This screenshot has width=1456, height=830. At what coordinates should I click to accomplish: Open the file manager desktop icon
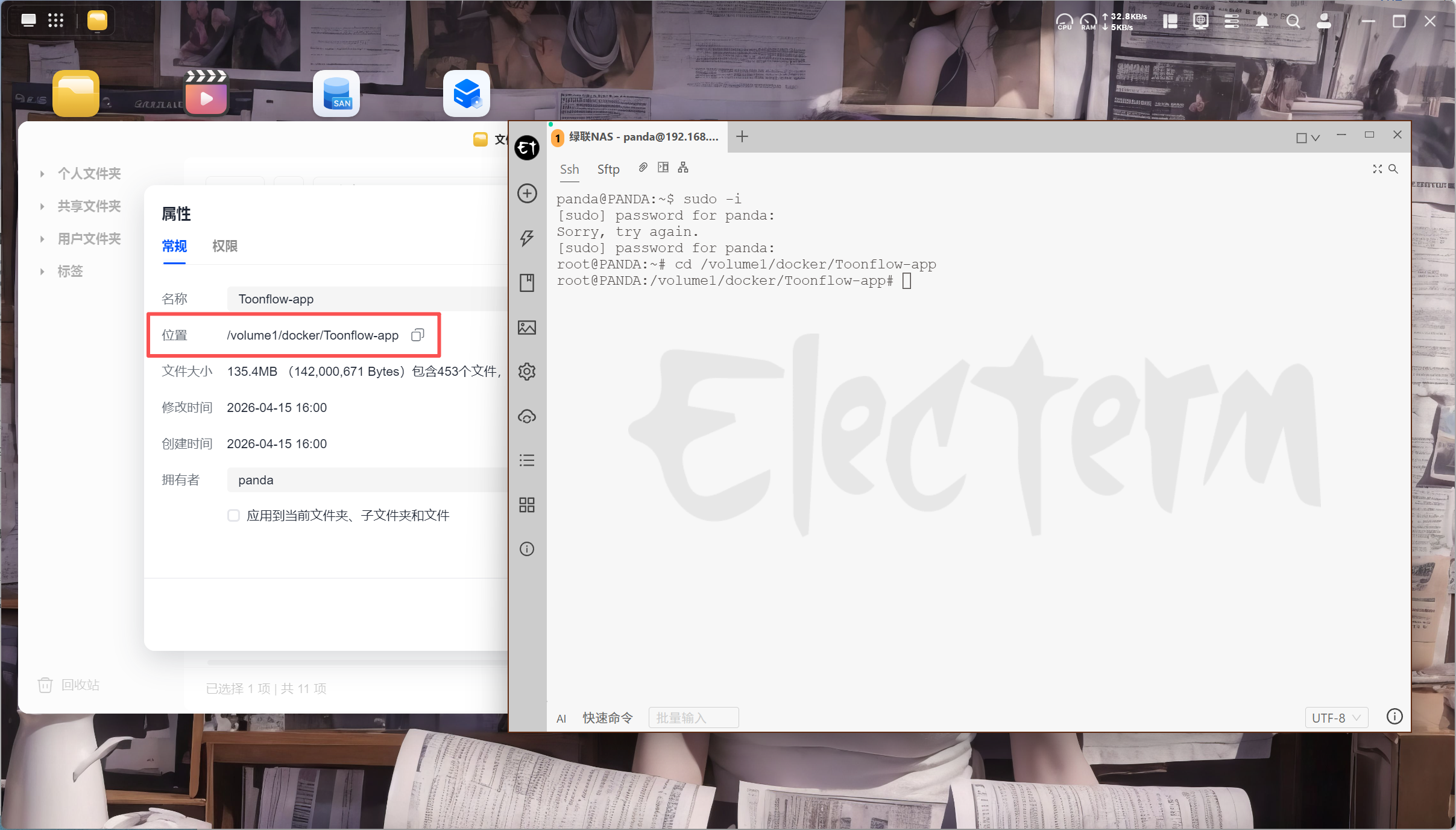pyautogui.click(x=76, y=93)
